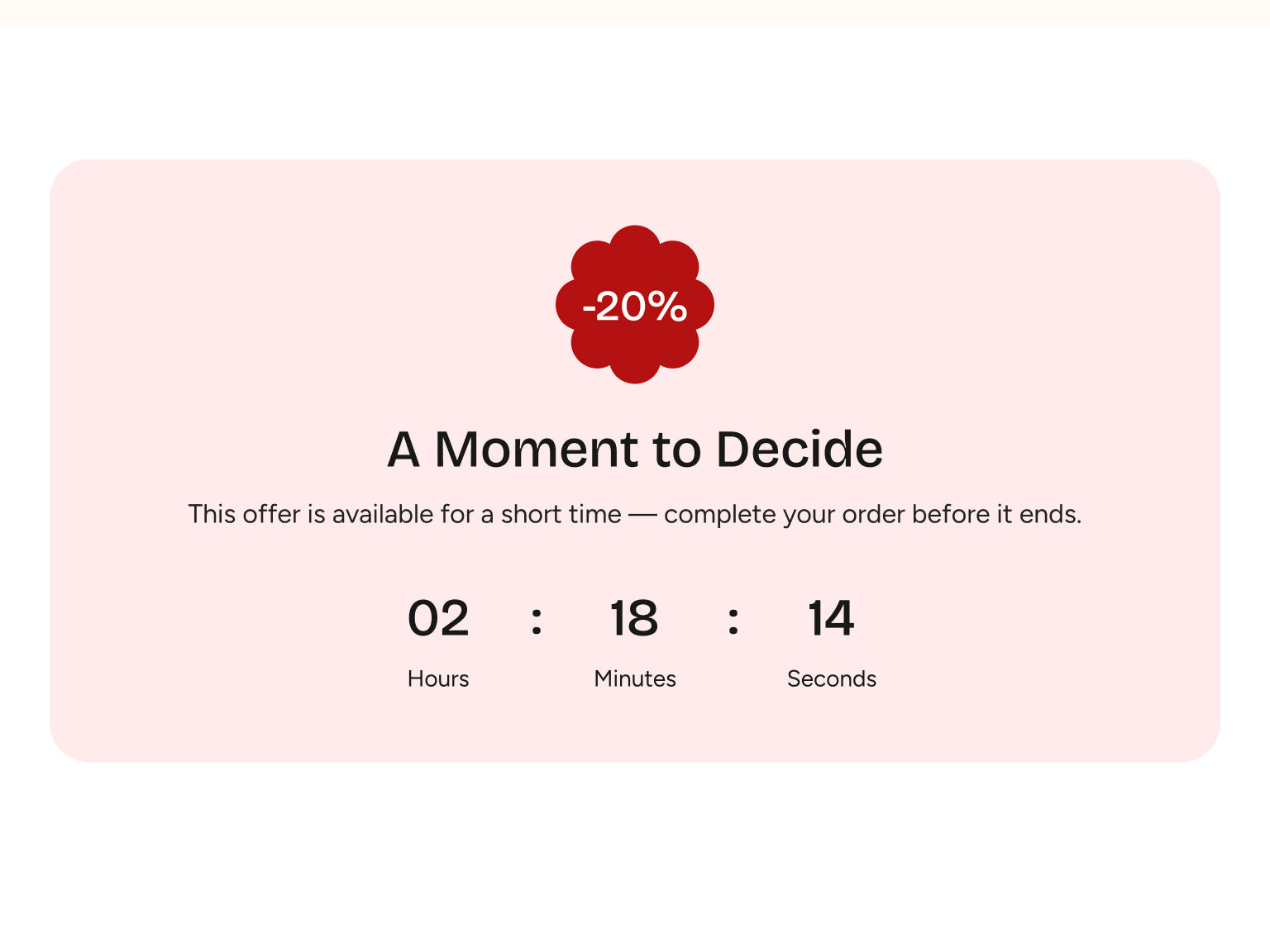The image size is (1270, 952).
Task: Click the "Hours" label
Action: tap(438, 678)
